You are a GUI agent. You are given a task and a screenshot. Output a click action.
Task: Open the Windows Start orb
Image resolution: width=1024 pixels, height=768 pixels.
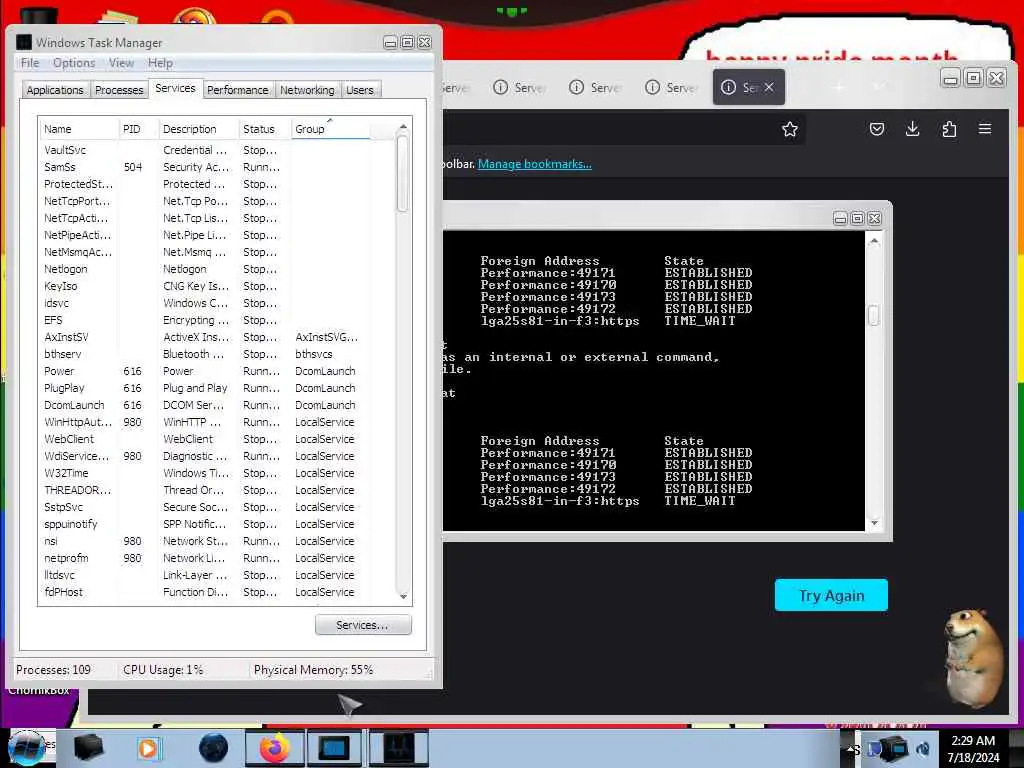(x=26, y=748)
